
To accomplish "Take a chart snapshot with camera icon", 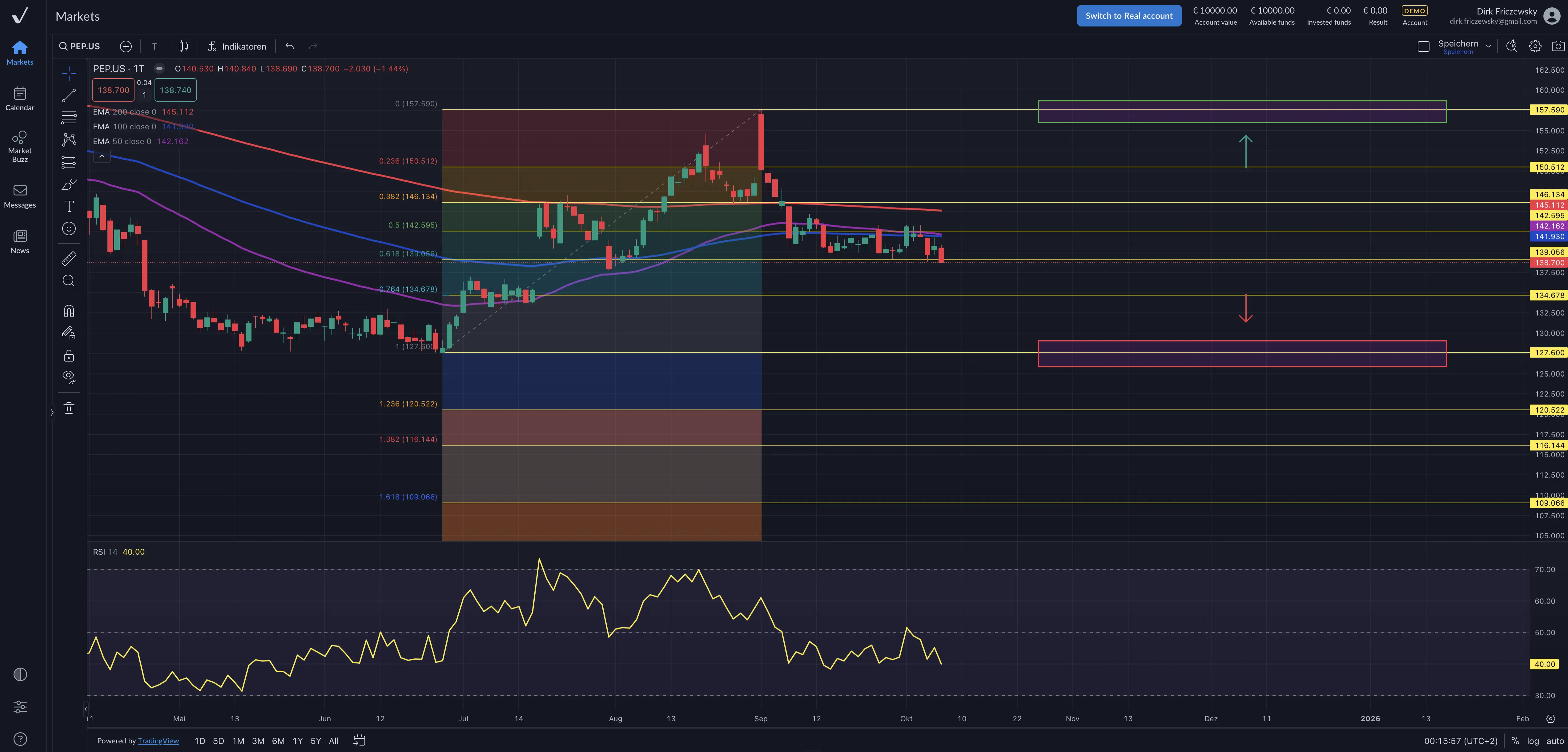I will 1558,46.
